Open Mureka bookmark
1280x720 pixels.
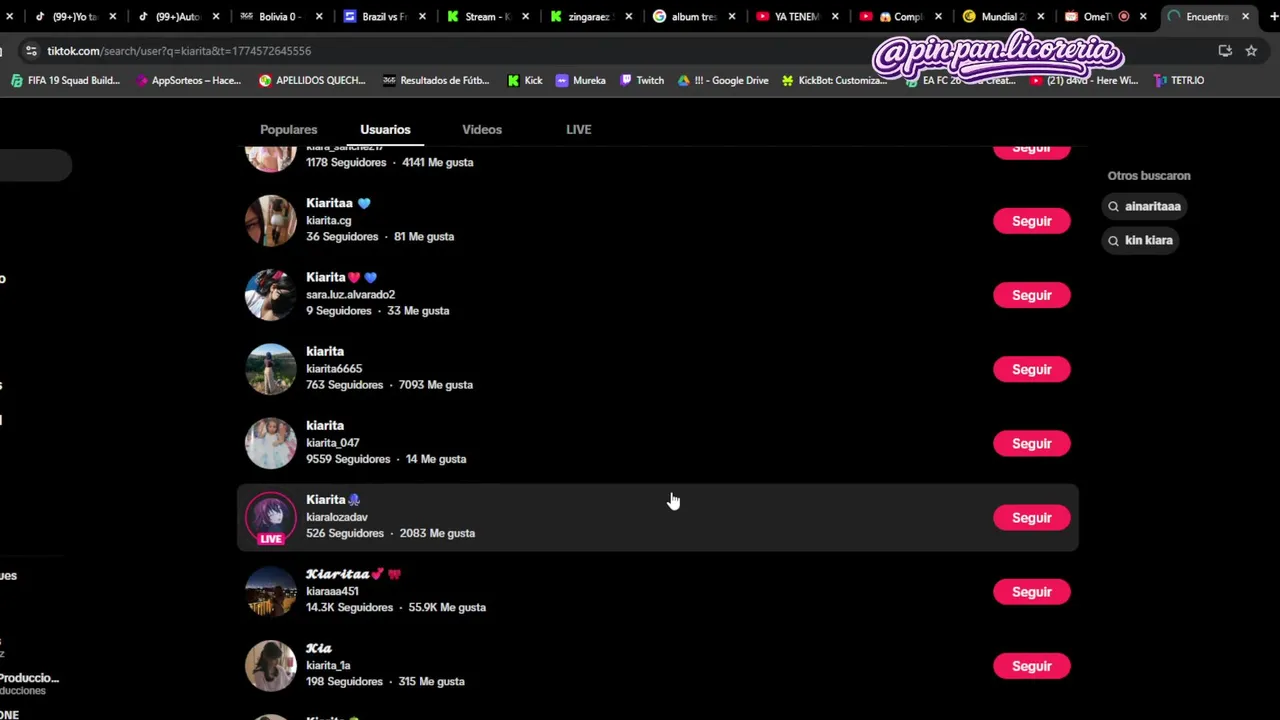tap(581, 80)
